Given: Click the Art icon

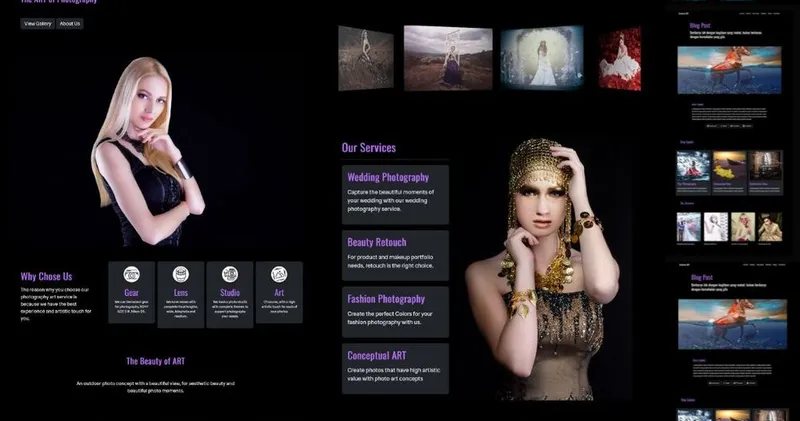Looking at the screenshot, I should click(279, 274).
